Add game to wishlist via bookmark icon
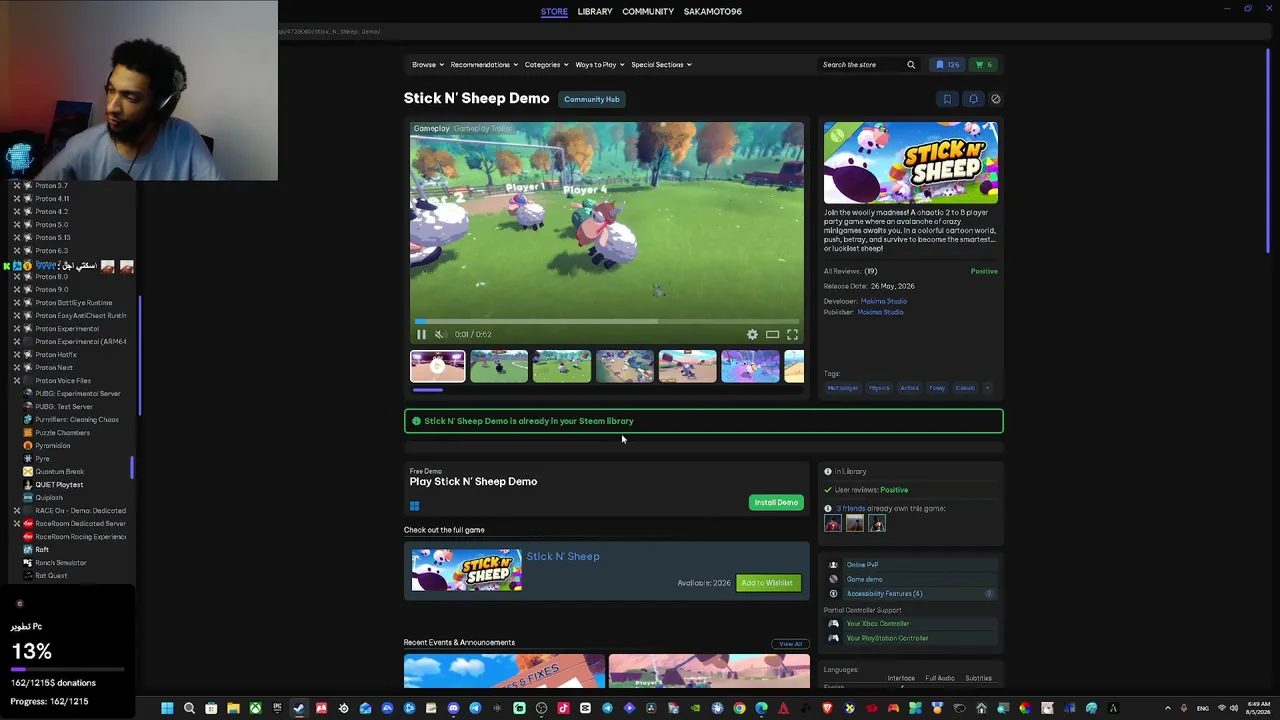This screenshot has width=1280, height=720. point(947,99)
